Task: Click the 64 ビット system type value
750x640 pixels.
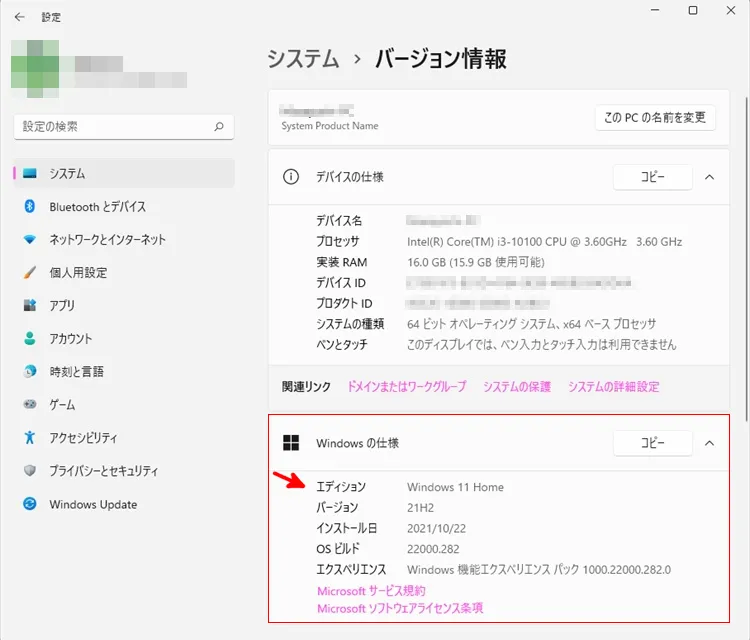Action: [x=531, y=324]
